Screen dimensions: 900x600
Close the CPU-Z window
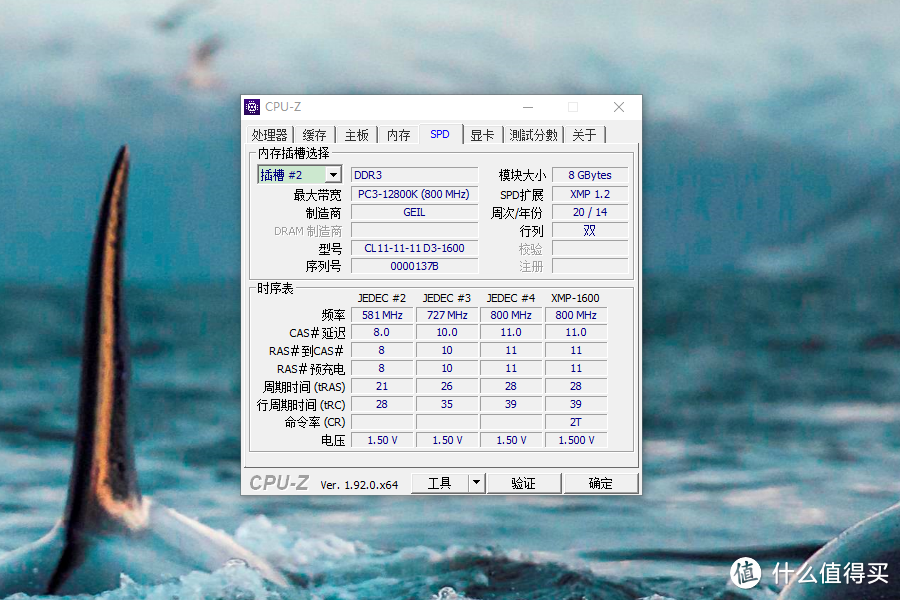(x=619, y=107)
